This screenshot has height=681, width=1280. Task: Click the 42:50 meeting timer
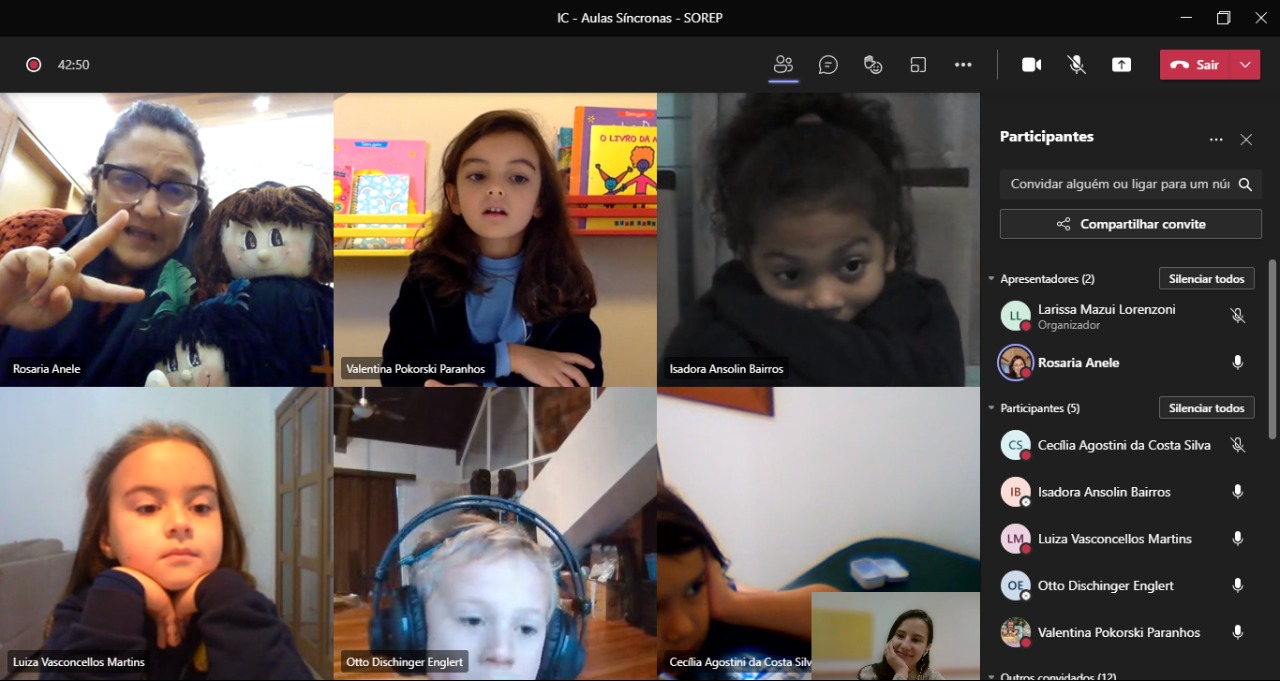pos(74,65)
